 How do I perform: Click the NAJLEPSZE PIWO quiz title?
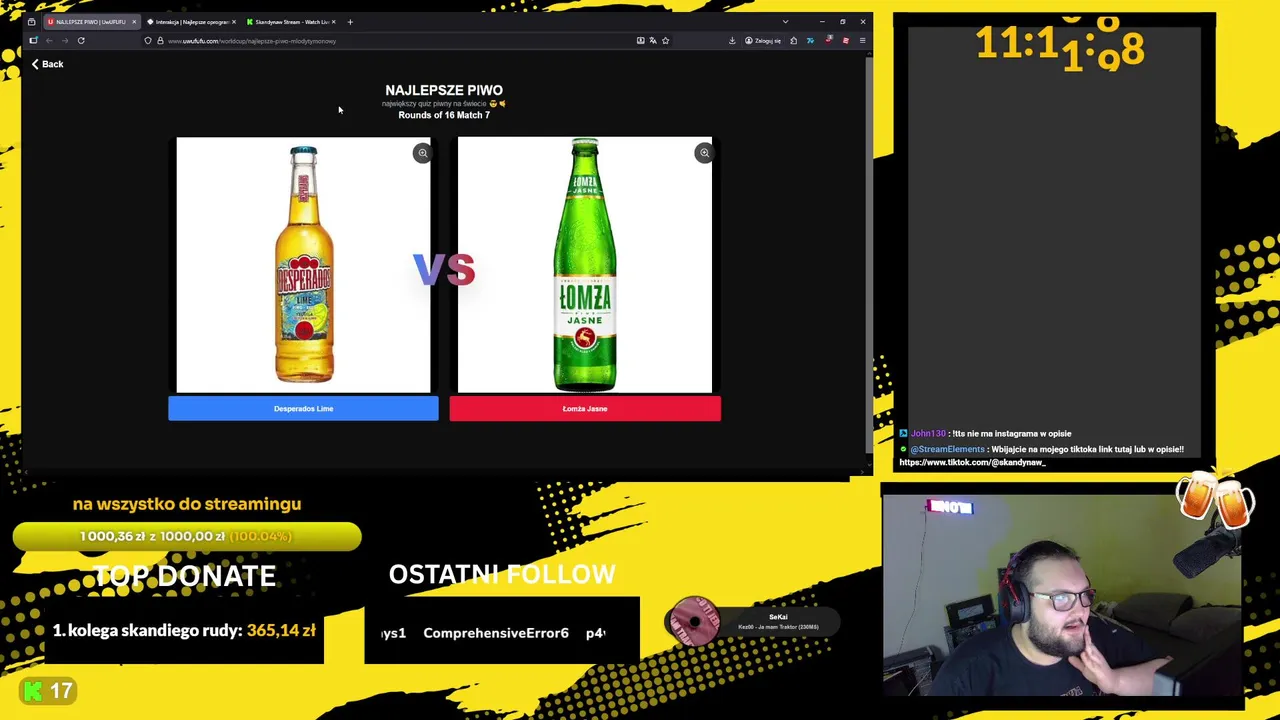[444, 90]
